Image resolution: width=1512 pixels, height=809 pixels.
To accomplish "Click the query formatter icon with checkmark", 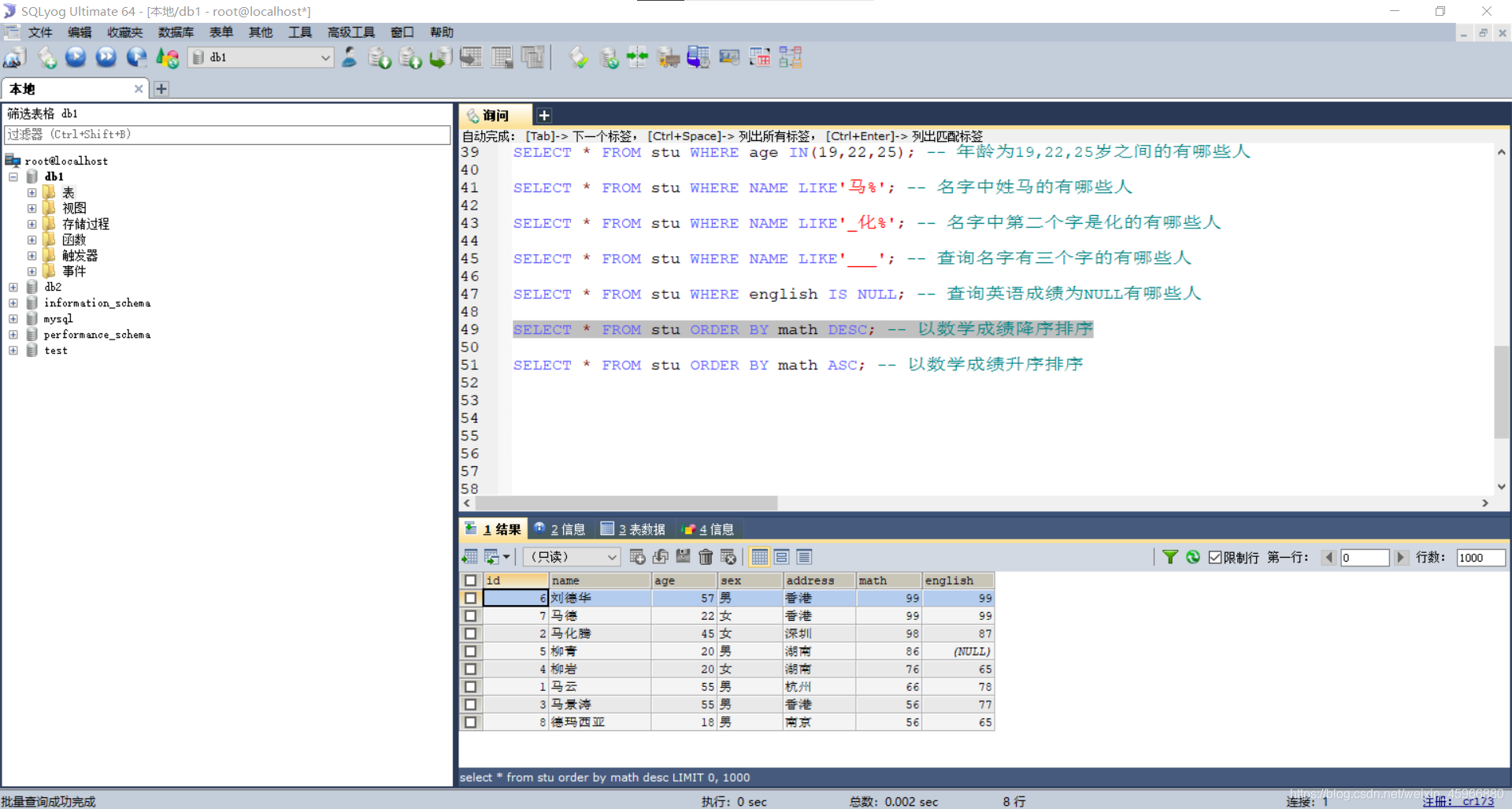I will tap(579, 58).
